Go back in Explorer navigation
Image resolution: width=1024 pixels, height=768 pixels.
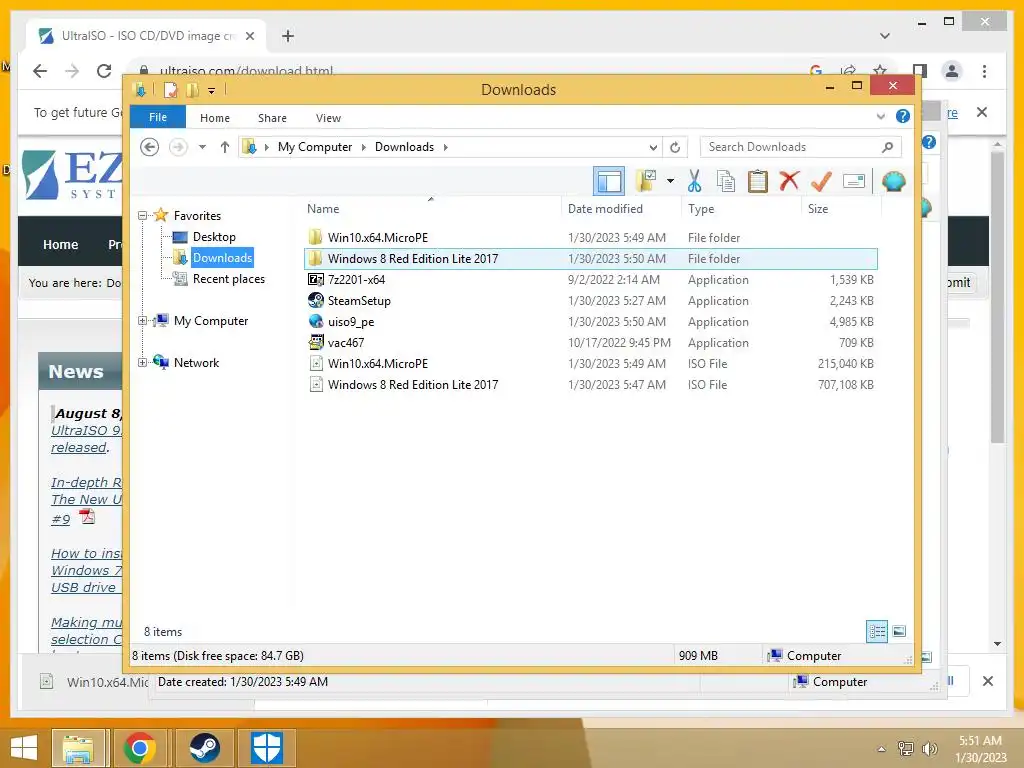tap(150, 147)
